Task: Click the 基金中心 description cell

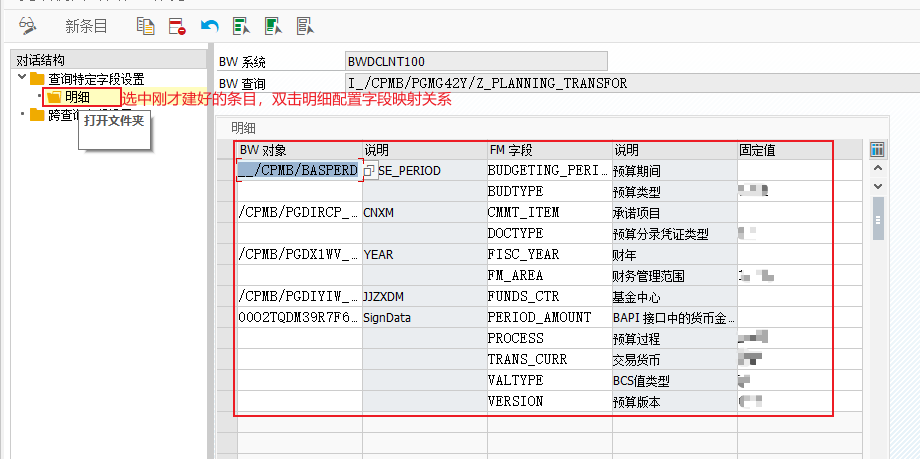Action: tap(675, 296)
